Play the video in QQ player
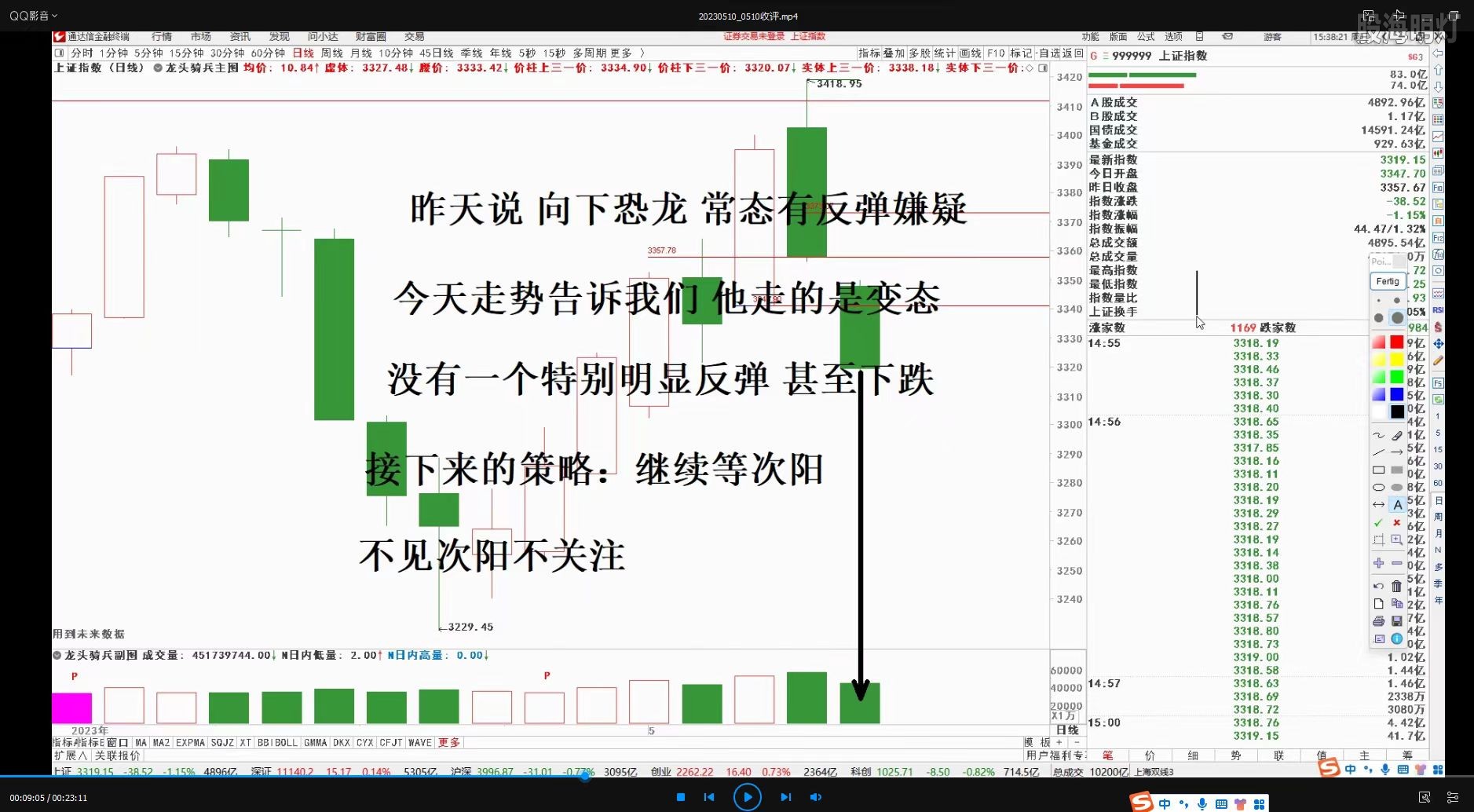Screen dimensions: 1474x812 click(747, 797)
